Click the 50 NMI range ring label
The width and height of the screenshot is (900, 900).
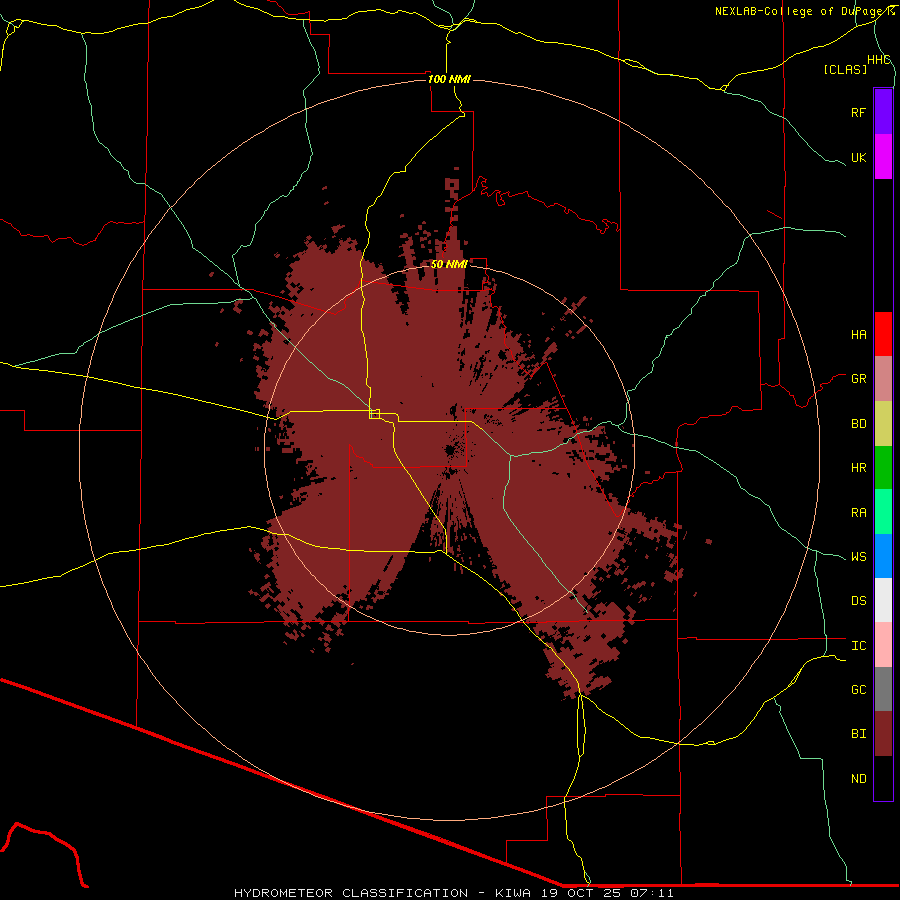click(x=449, y=264)
